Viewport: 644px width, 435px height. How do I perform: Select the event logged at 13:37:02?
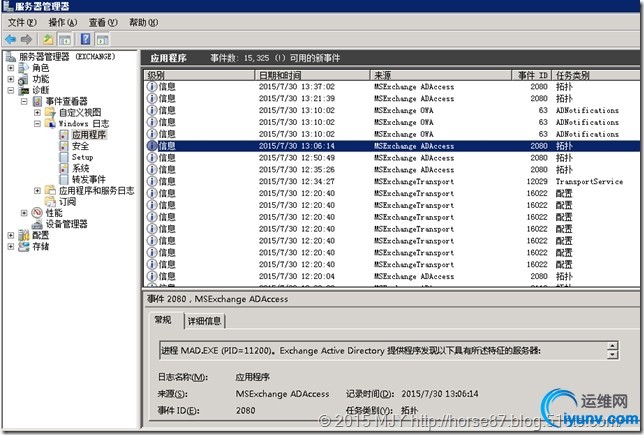(x=392, y=87)
